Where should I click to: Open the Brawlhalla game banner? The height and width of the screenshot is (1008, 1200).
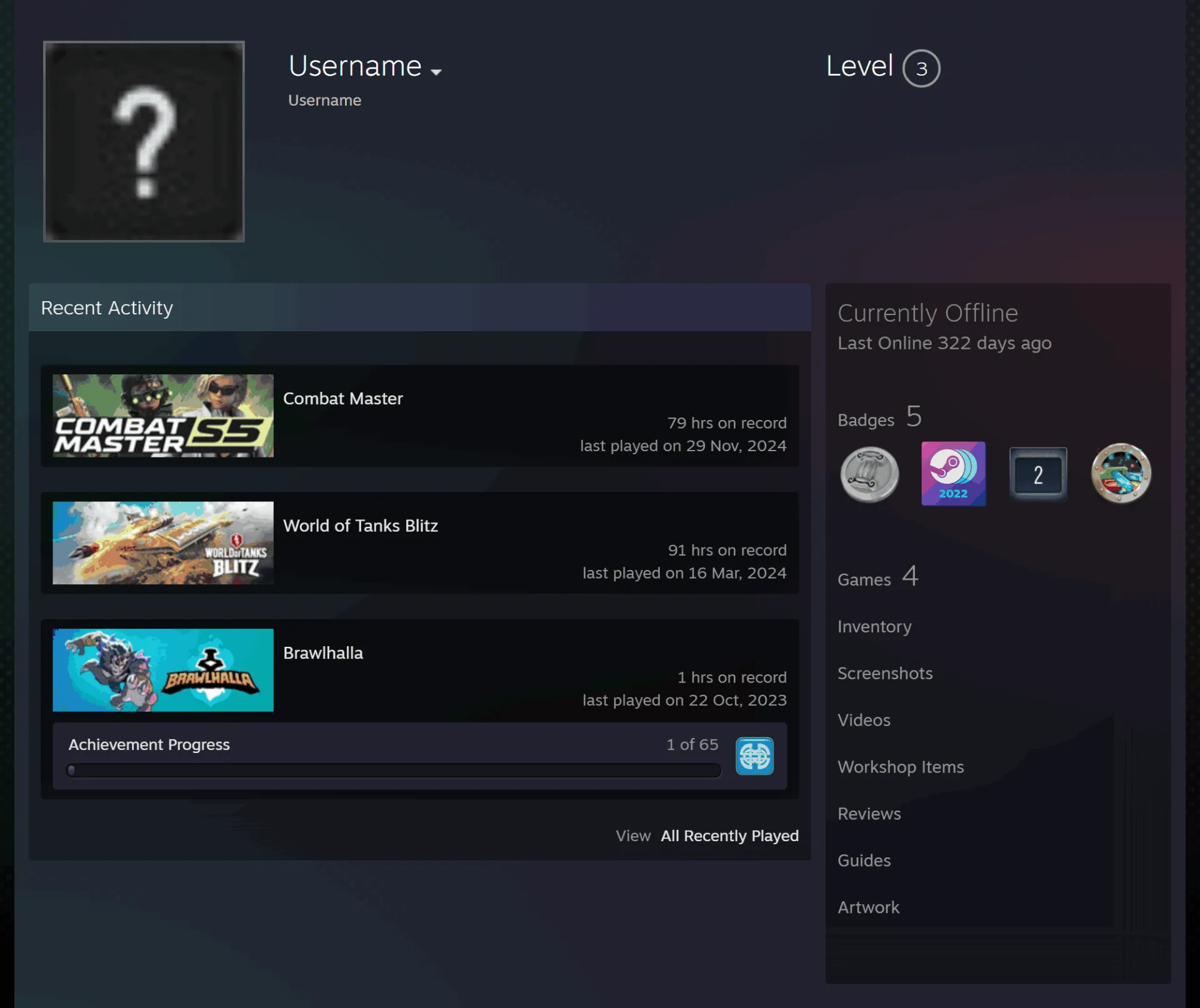(x=163, y=670)
